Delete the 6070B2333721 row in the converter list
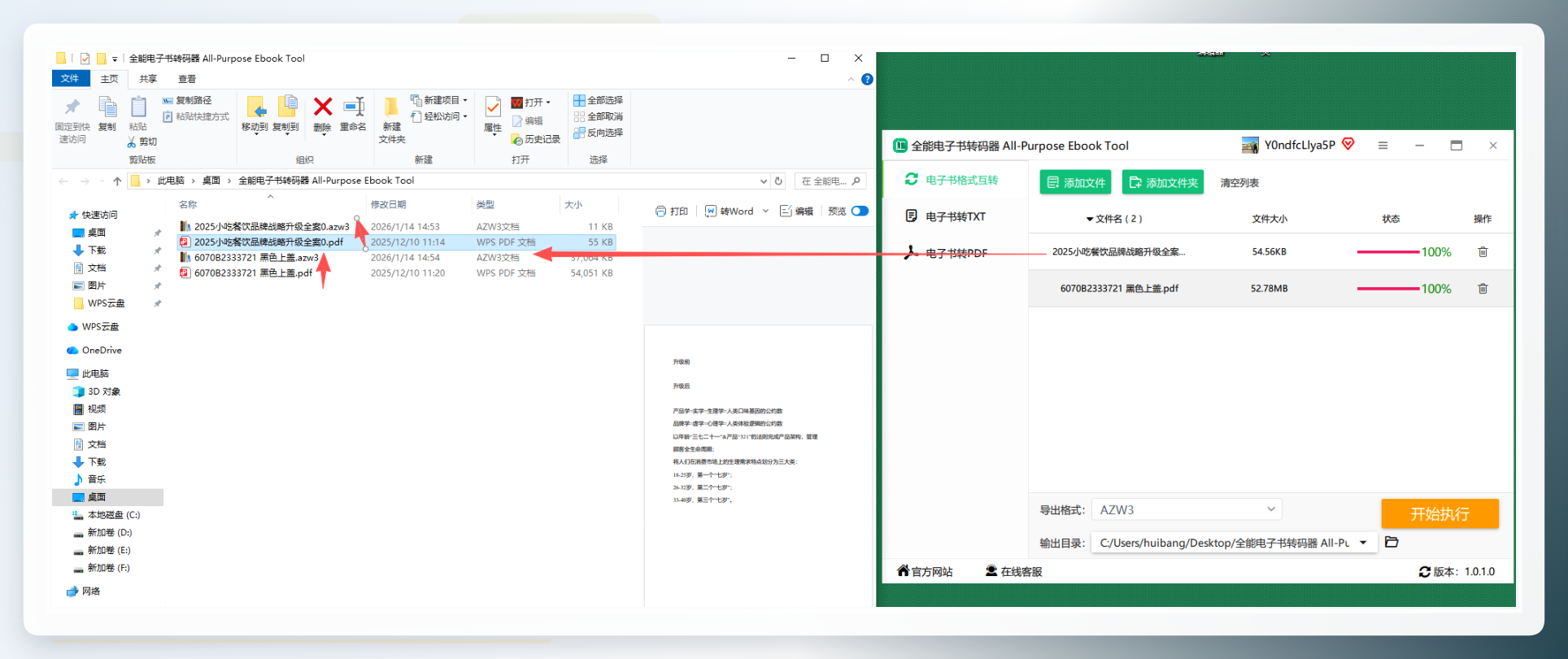Viewport: 1568px width, 659px height. (1483, 289)
